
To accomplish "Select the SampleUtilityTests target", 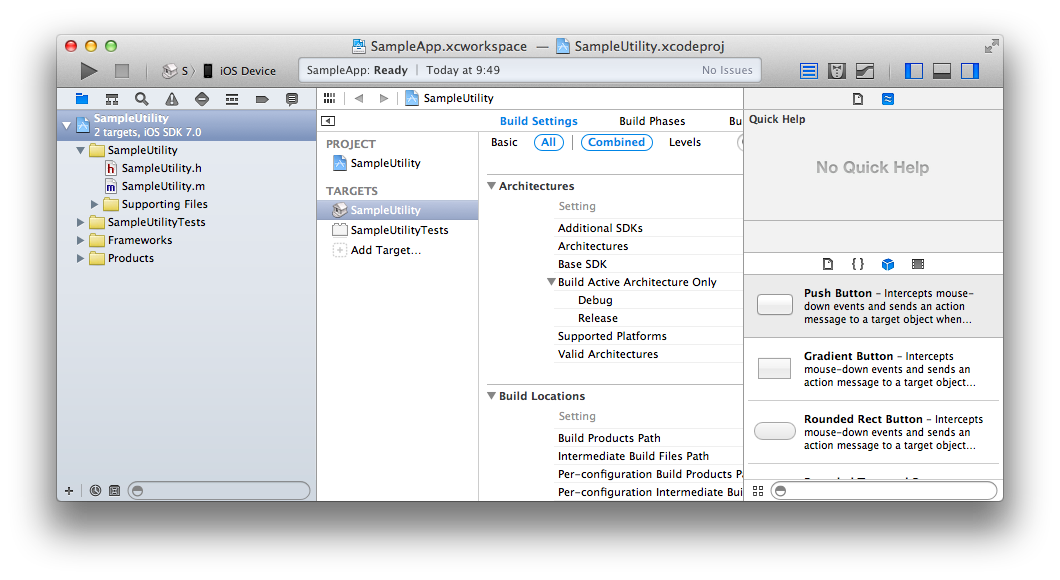I will pos(391,230).
